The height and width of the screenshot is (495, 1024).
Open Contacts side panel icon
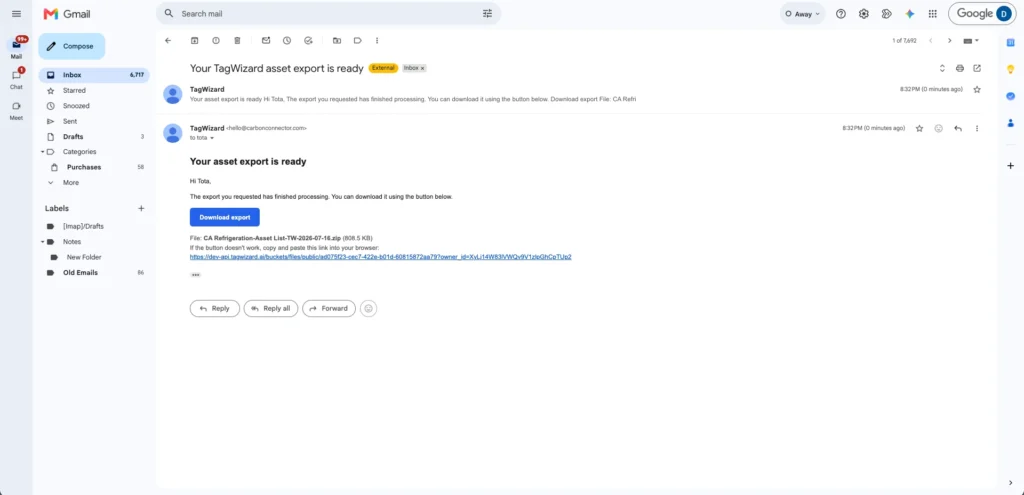click(1010, 122)
